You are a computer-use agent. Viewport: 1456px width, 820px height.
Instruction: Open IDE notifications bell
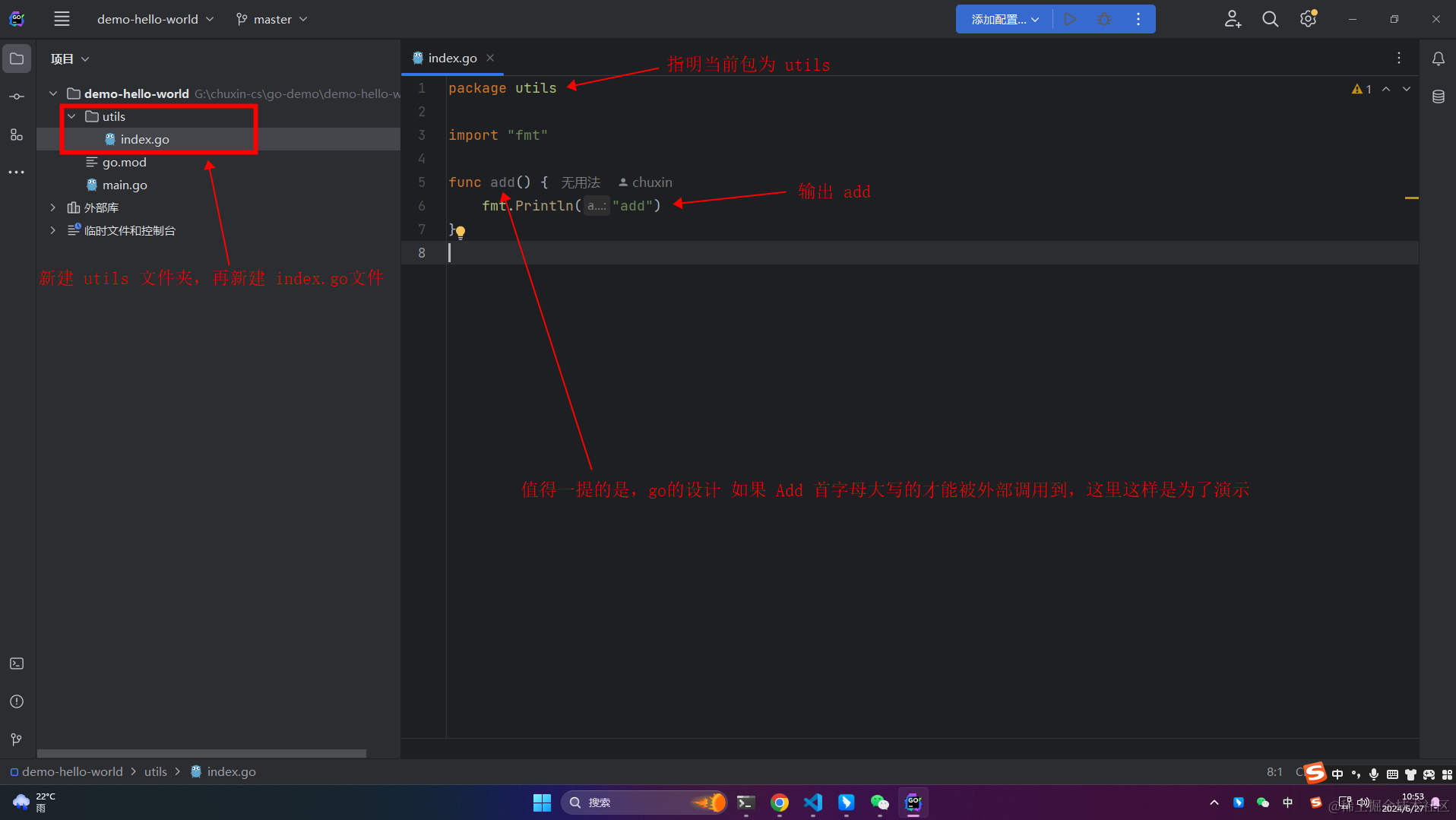(x=1437, y=58)
